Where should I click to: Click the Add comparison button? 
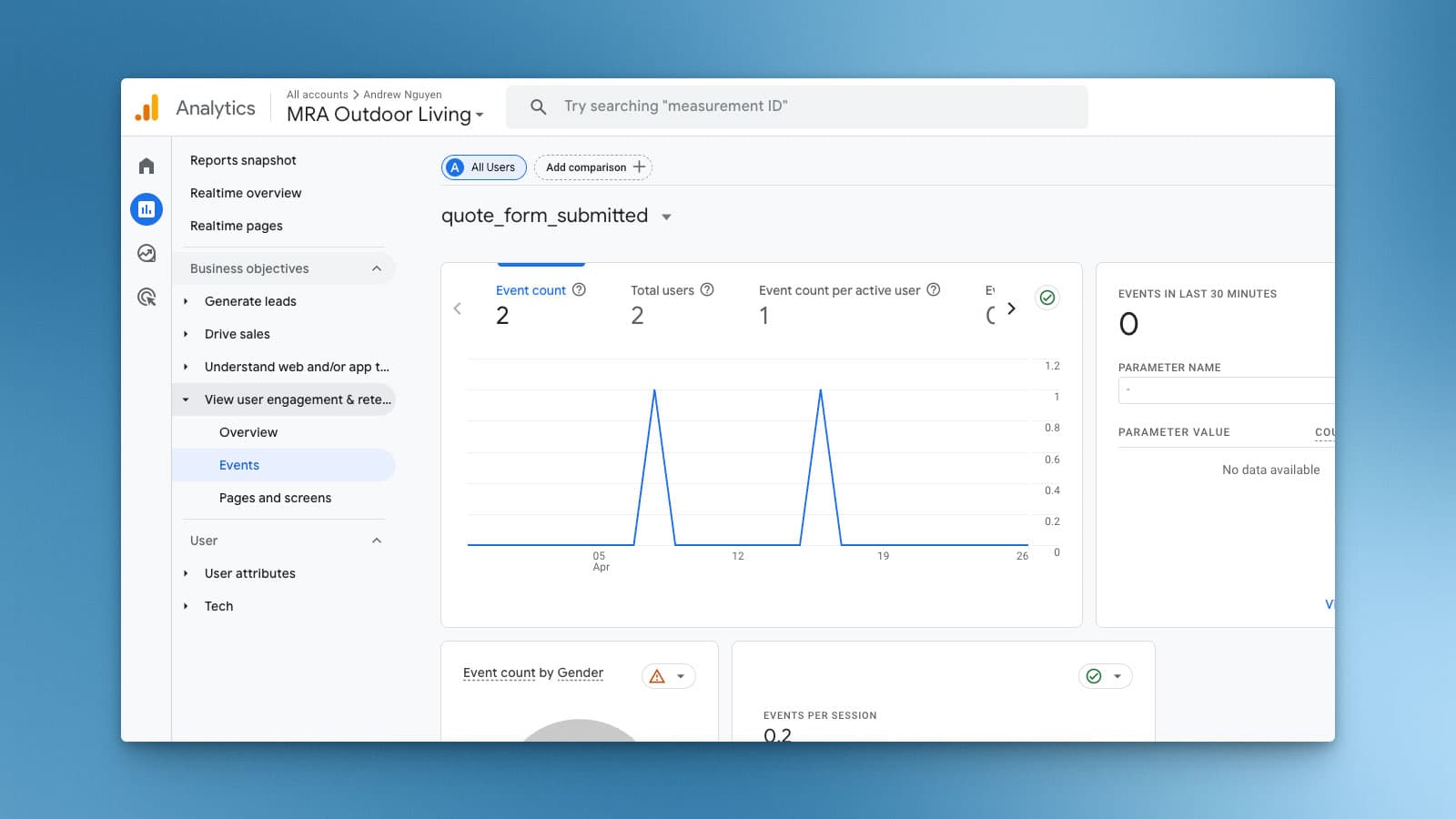[x=593, y=167]
